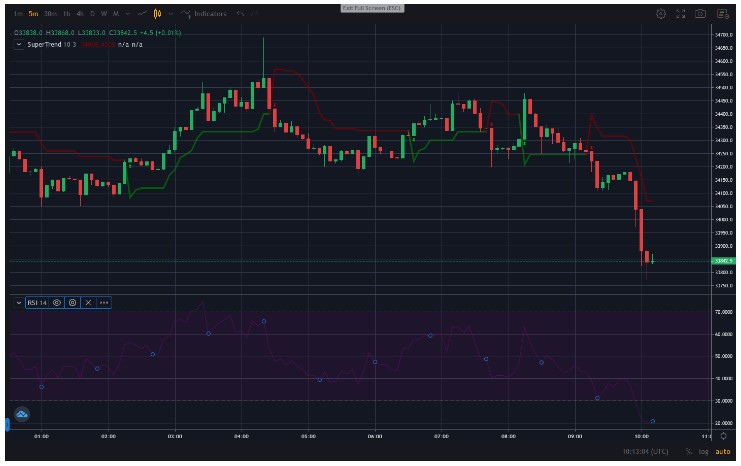
Task: Click the OHLC values readout
Action: click(x=97, y=33)
